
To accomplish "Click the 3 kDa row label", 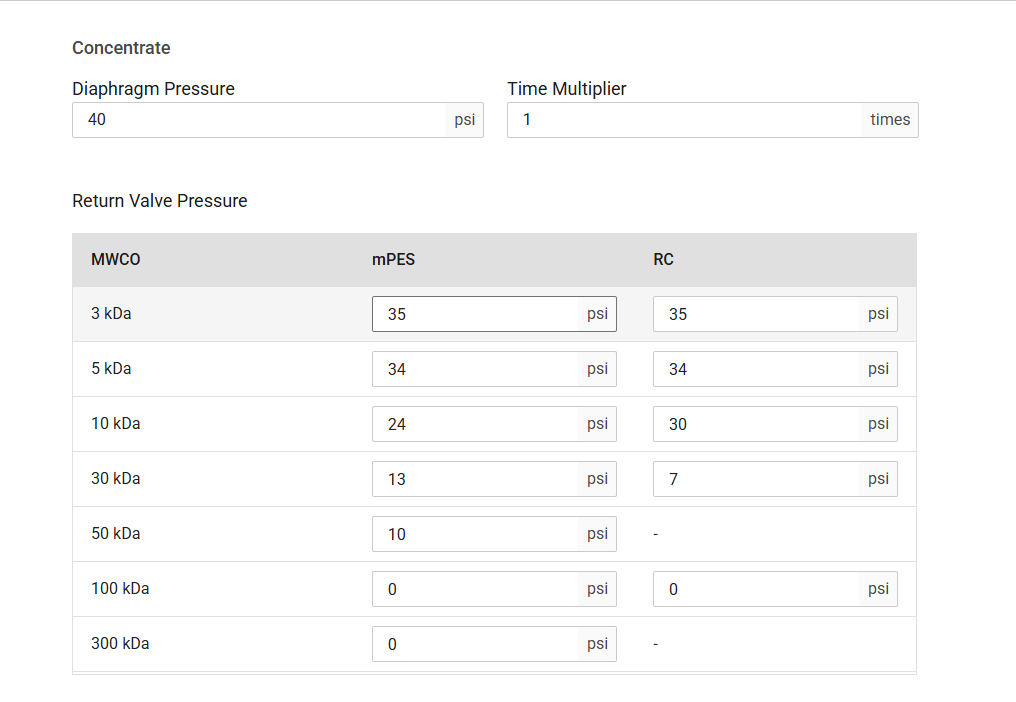I will click(111, 314).
